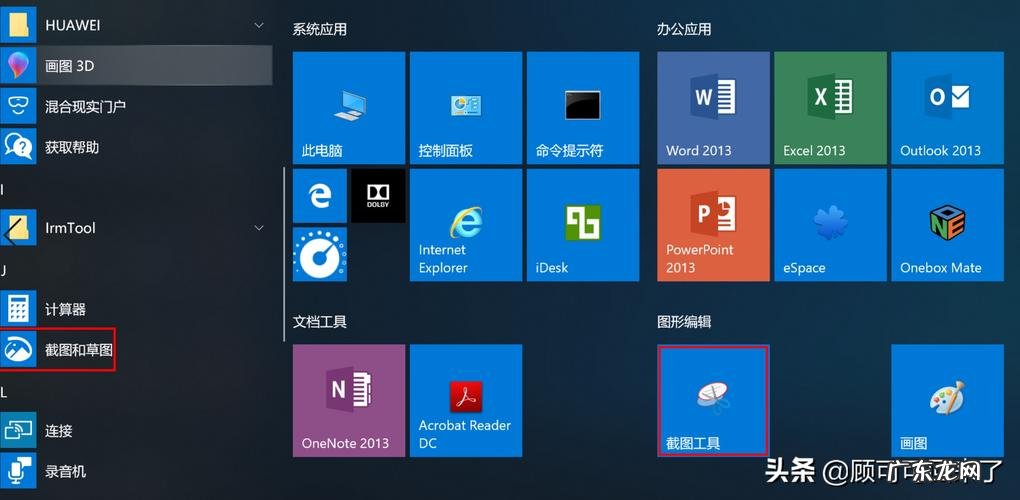Open 混合现实门户 in the app list
Image resolution: width=1020 pixels, height=500 pixels.
coord(136,106)
